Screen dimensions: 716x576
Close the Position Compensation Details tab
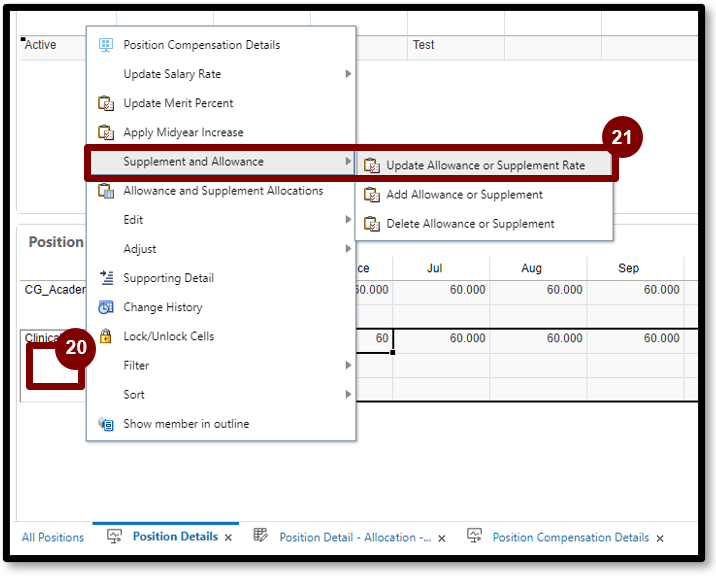(660, 538)
